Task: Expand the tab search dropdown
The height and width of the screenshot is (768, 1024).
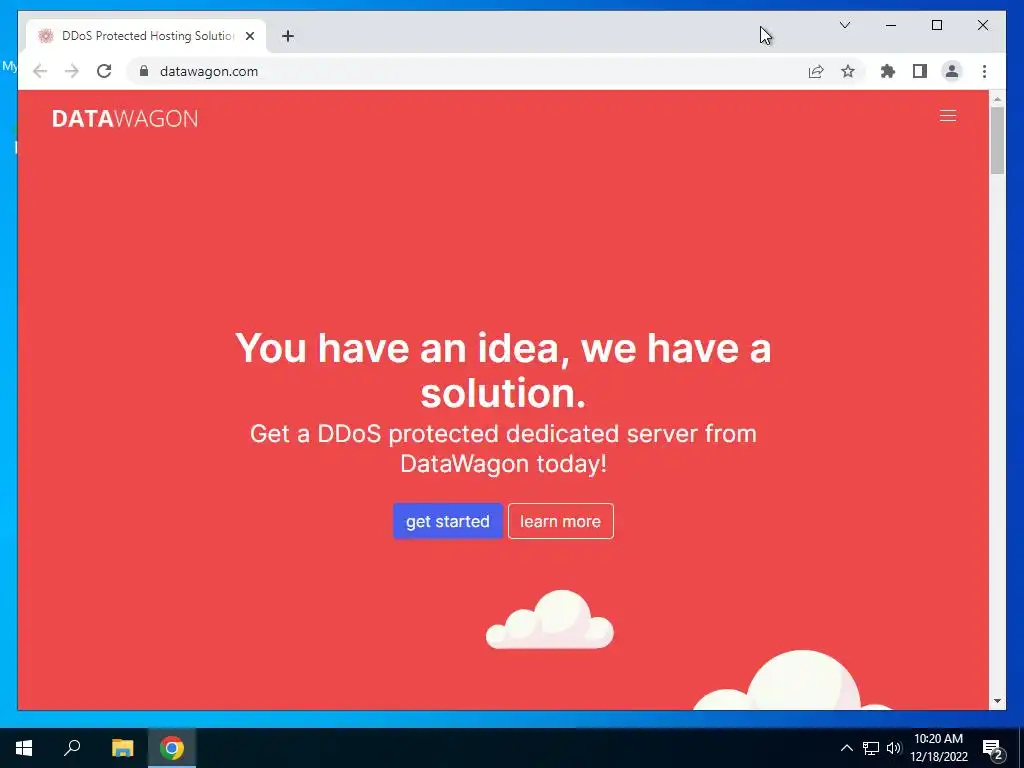Action: click(x=844, y=25)
